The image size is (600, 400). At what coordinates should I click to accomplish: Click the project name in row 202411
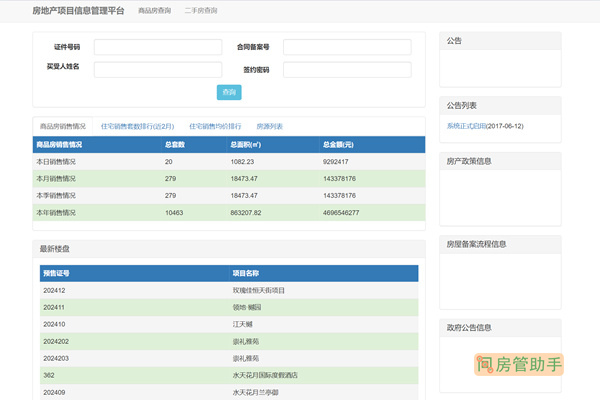(247, 307)
